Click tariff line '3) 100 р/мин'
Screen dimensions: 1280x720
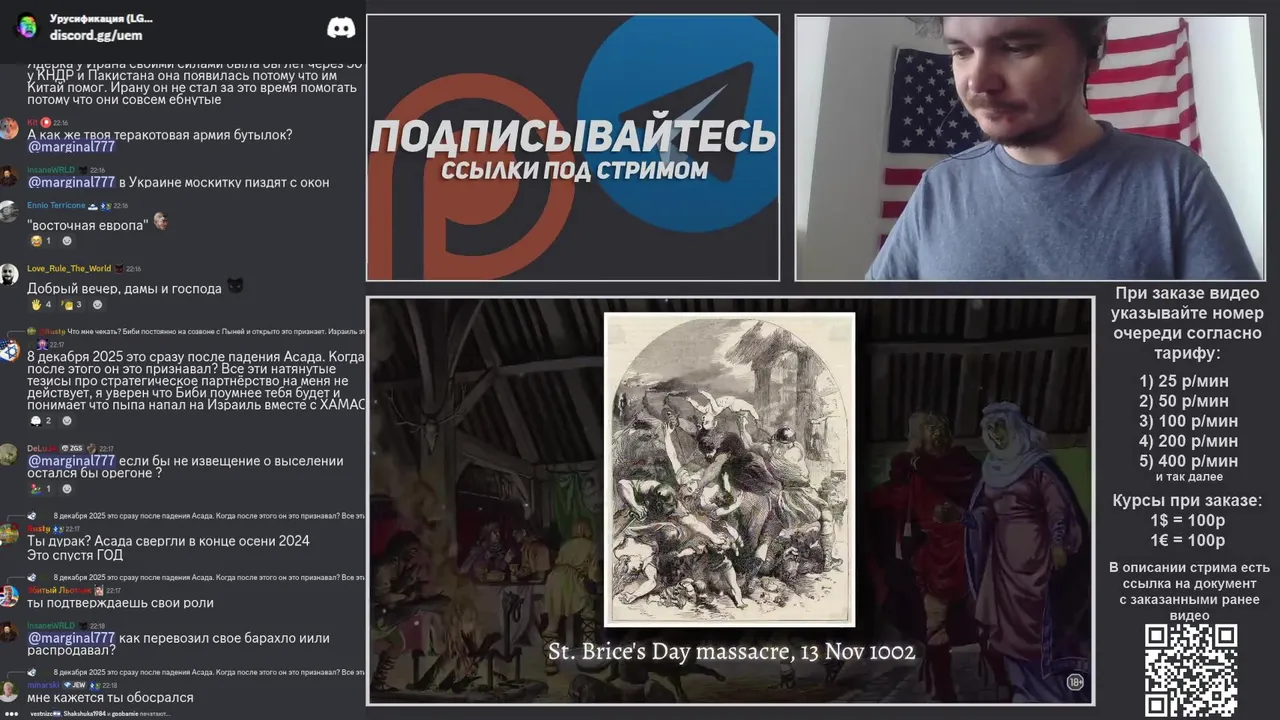click(1188, 421)
